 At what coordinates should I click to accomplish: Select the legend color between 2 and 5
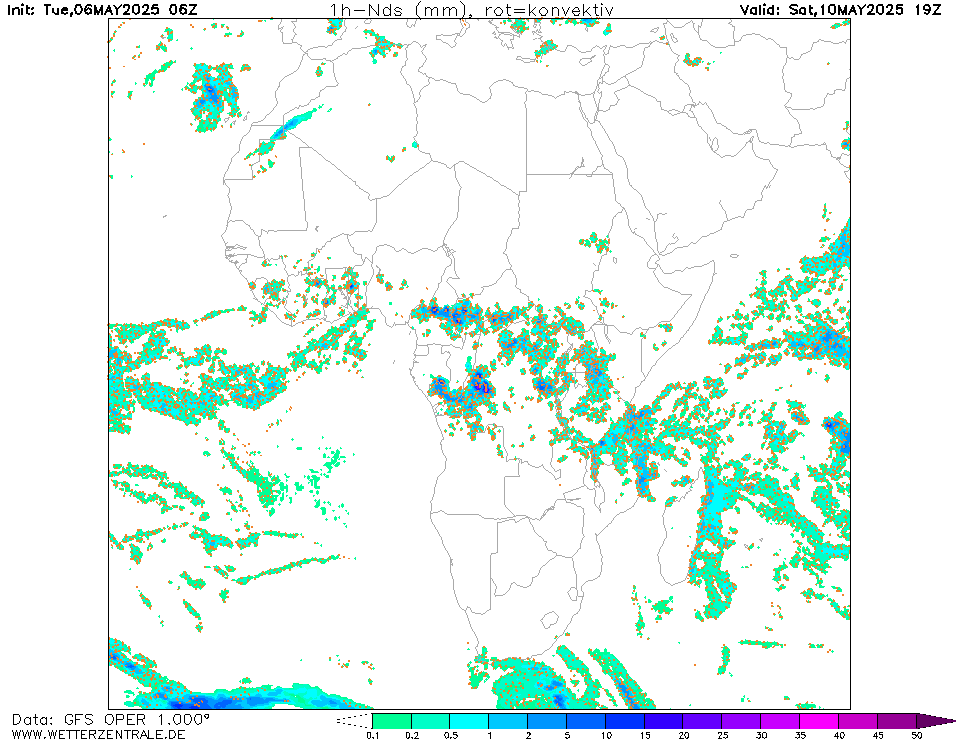click(547, 721)
